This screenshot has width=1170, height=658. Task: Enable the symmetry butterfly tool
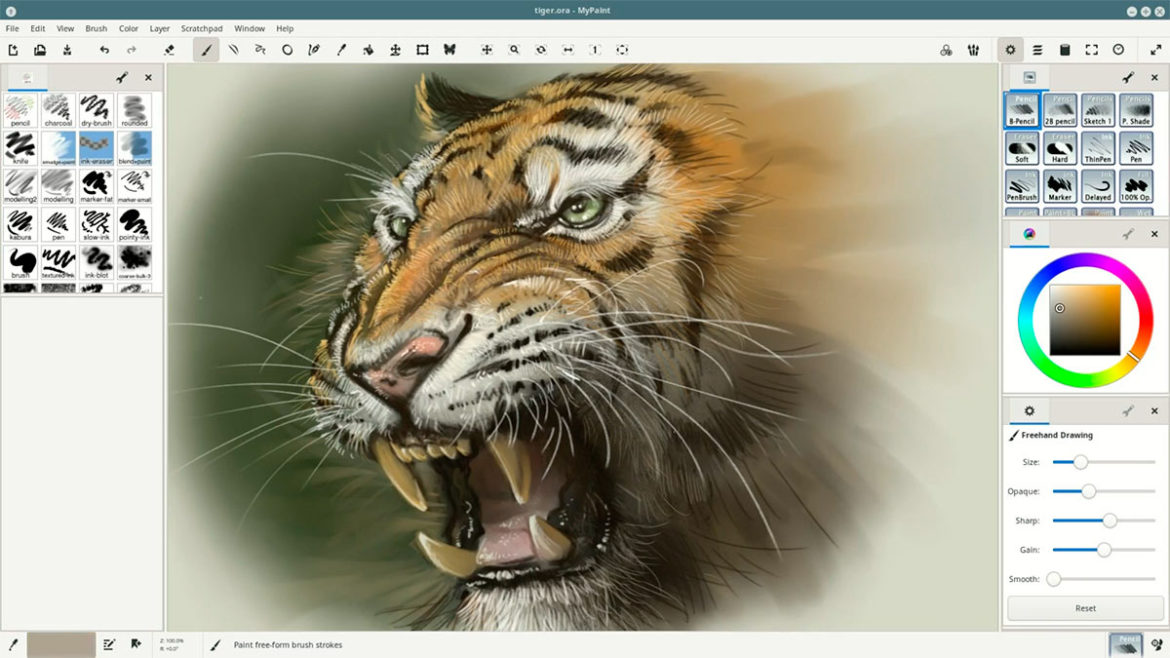[449, 50]
